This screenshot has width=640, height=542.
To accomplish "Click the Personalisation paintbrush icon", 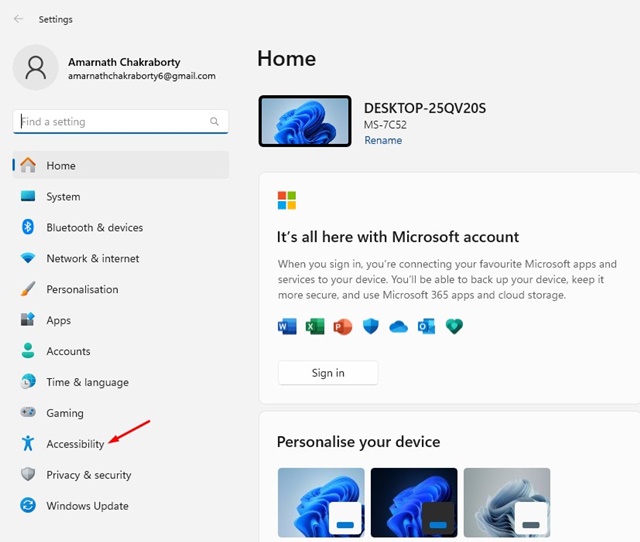I will [28, 289].
